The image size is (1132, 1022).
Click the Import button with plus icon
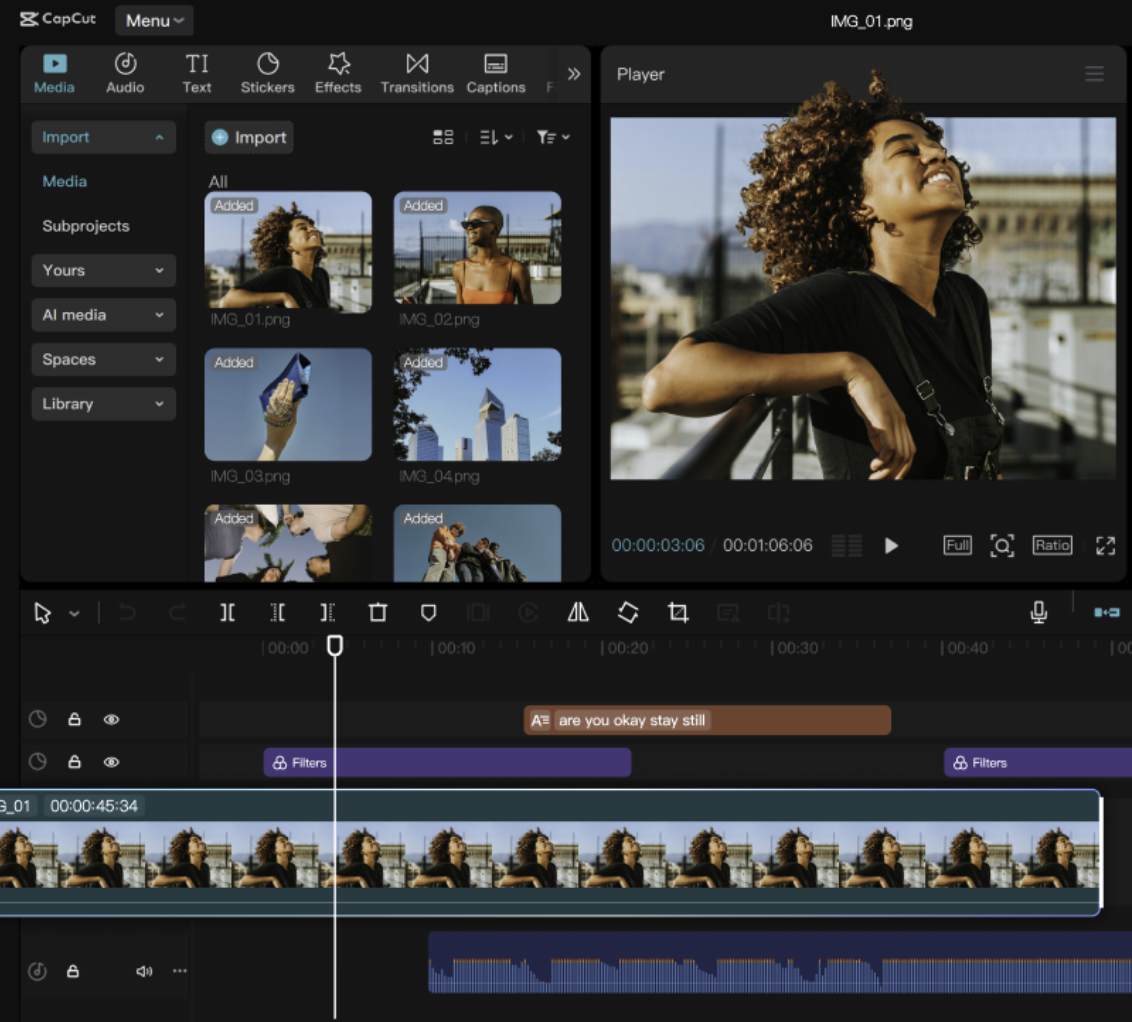249,137
